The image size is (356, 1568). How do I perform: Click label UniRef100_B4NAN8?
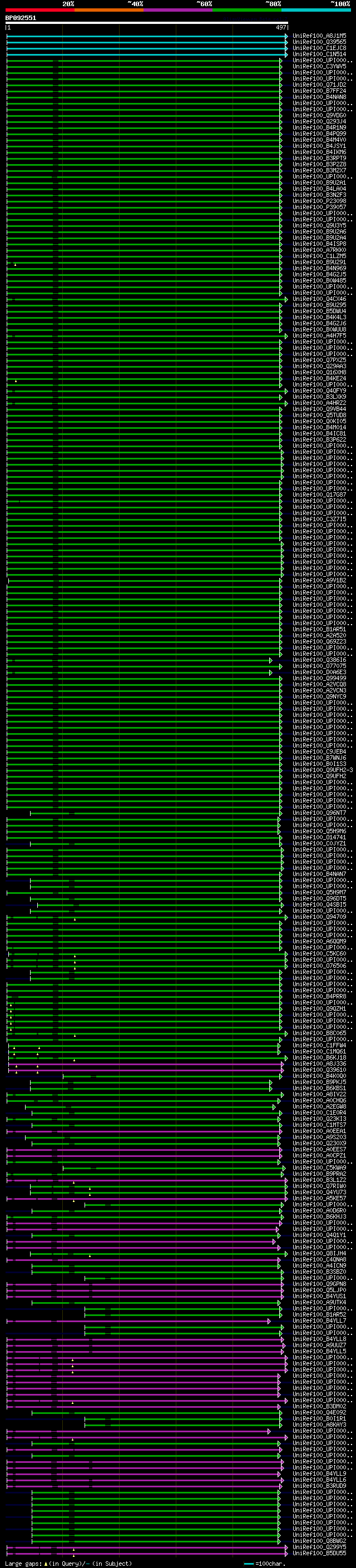click(x=319, y=97)
